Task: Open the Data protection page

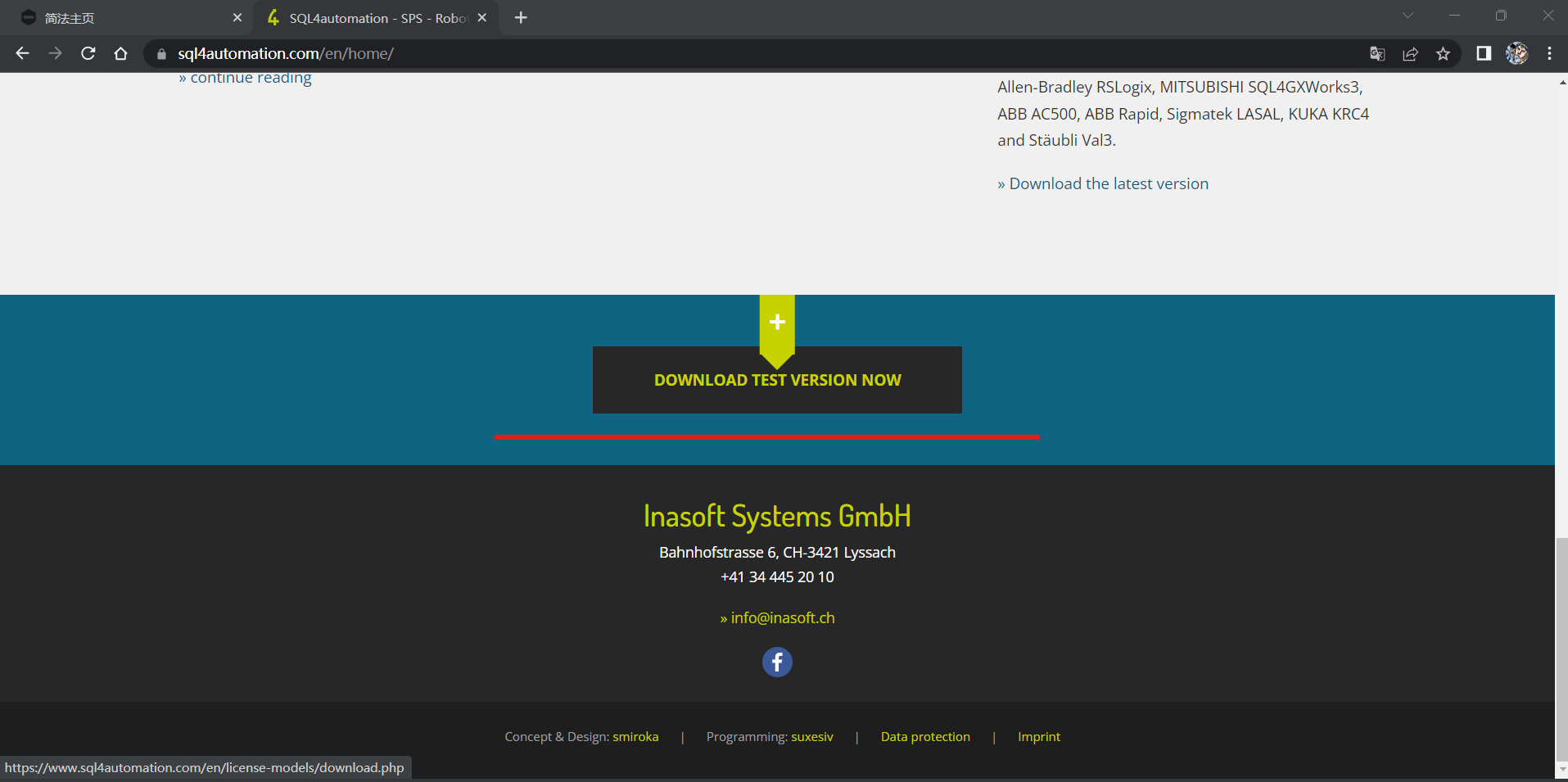Action: pos(925,737)
